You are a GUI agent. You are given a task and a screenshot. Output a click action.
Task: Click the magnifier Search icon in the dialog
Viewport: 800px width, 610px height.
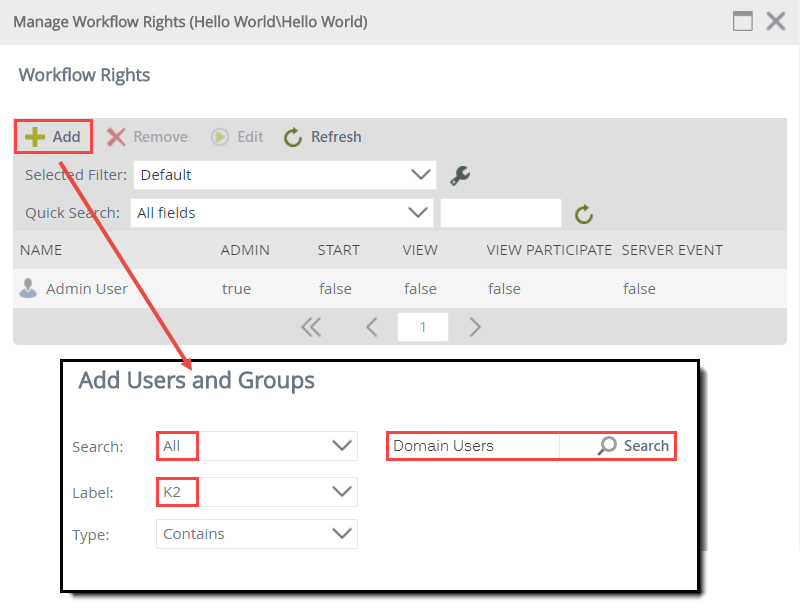pyautogui.click(x=608, y=445)
